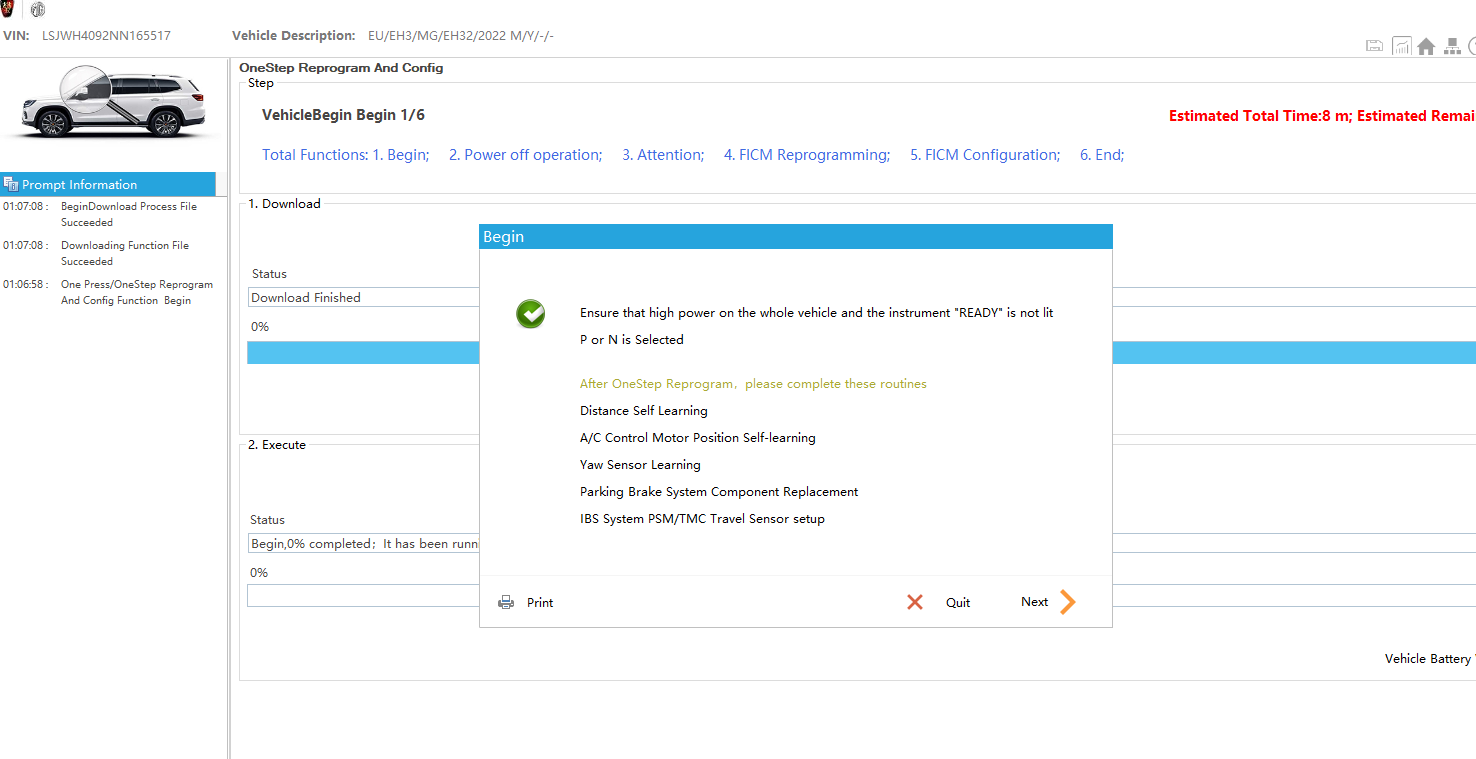Viewport: 1476px width, 759px height.
Task: Click the Roewe brand logo icon
Action: (x=7, y=9)
